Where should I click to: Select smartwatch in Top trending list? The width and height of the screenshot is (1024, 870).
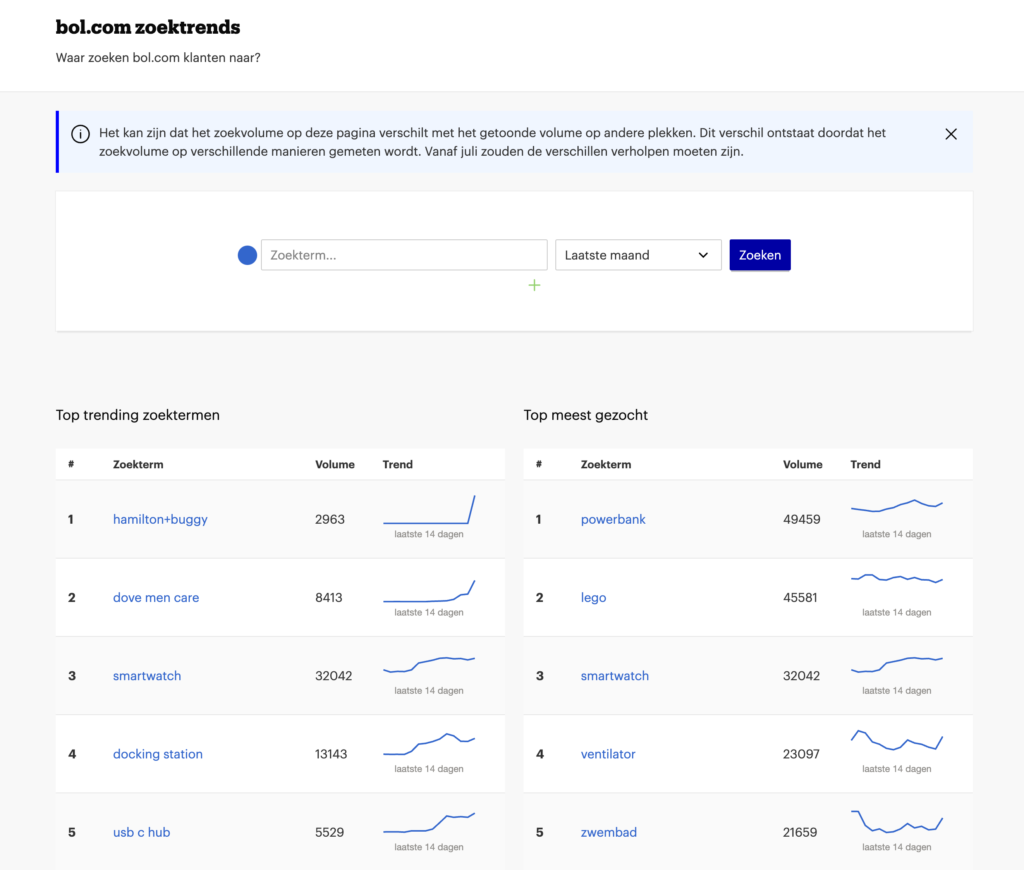(x=147, y=676)
